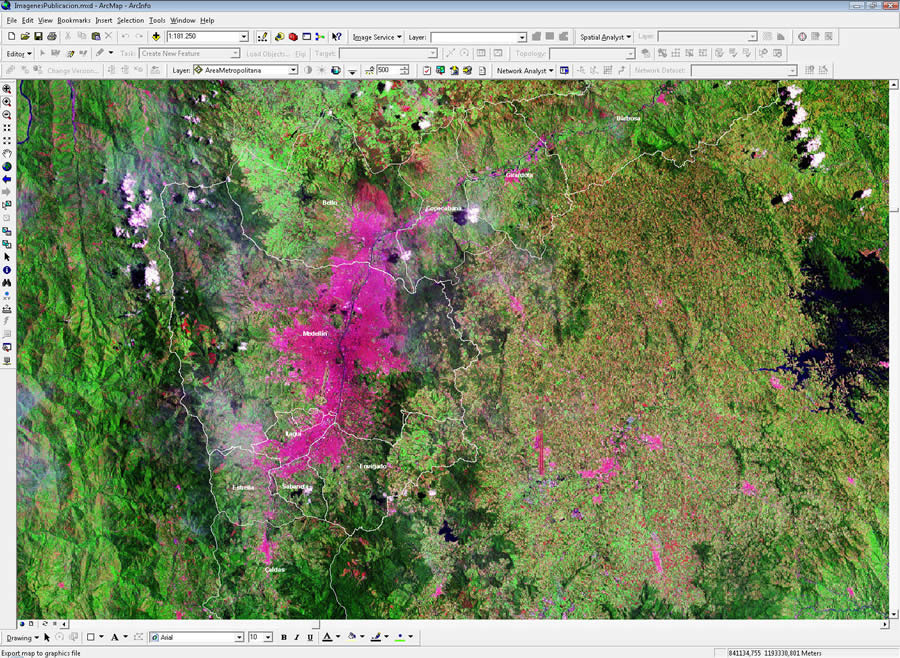900x658 pixels.
Task: Expand the Arial font dropdown
Action: tap(239, 637)
